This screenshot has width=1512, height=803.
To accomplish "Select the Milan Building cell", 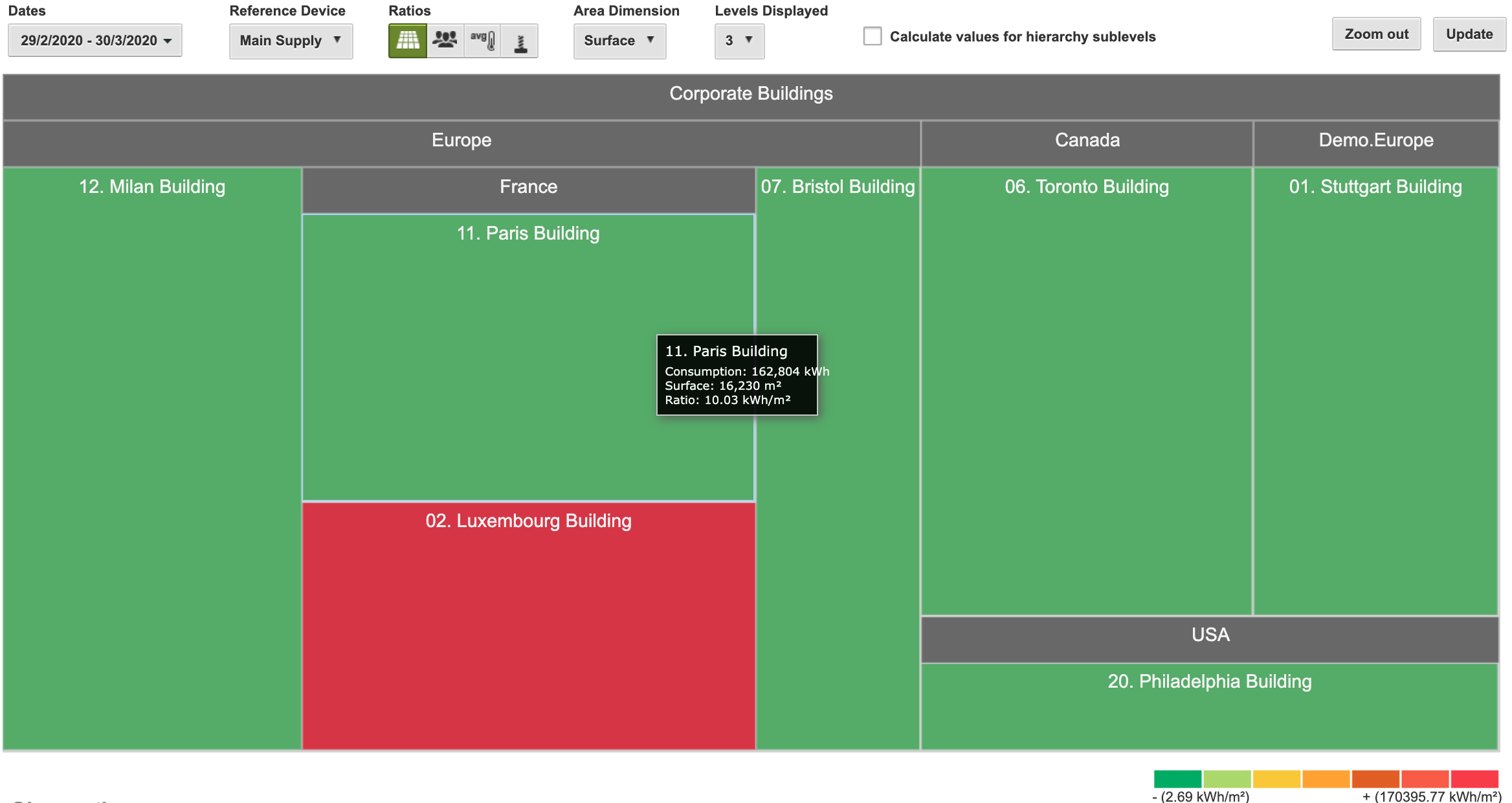I will pos(151,453).
